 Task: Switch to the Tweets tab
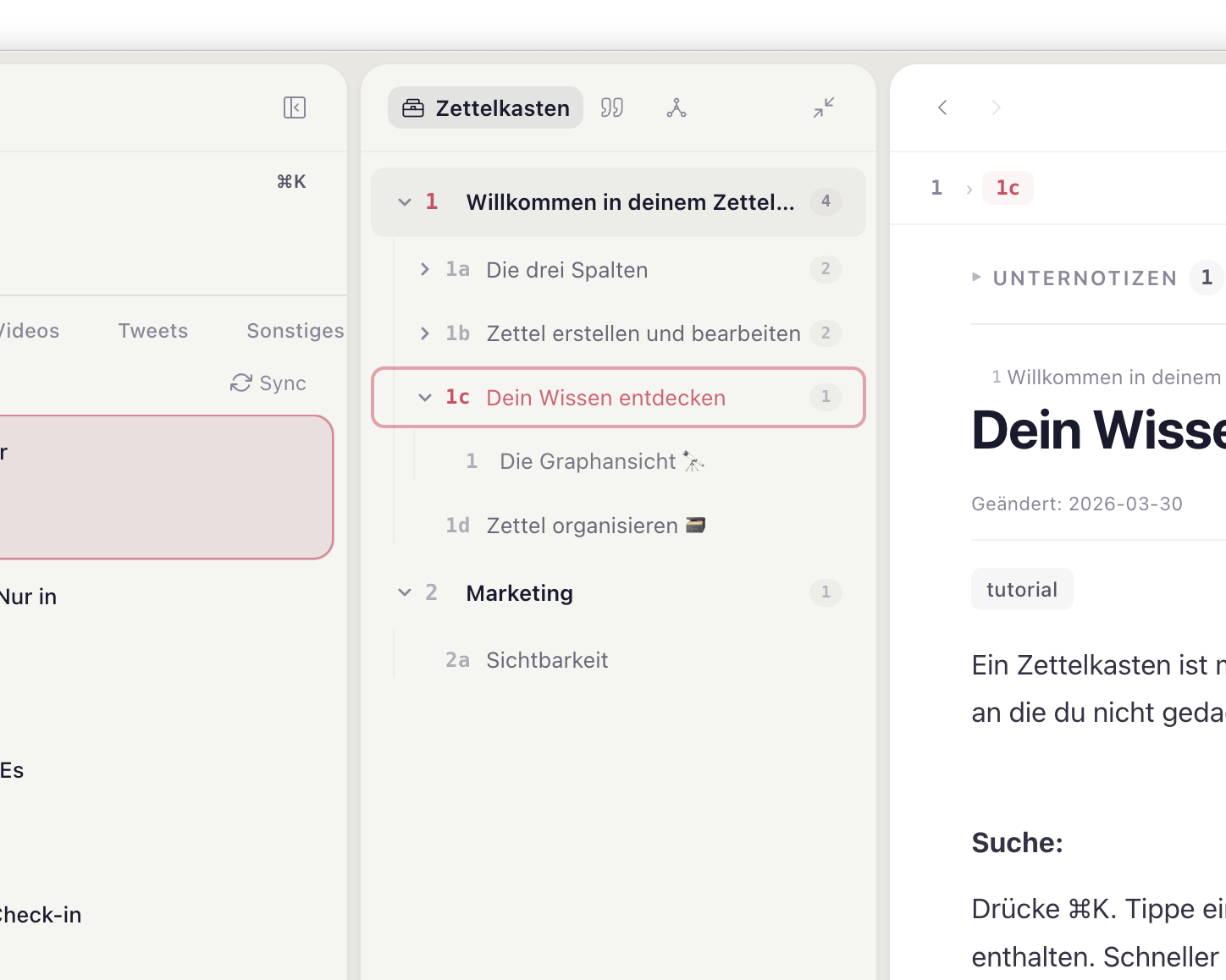[153, 331]
